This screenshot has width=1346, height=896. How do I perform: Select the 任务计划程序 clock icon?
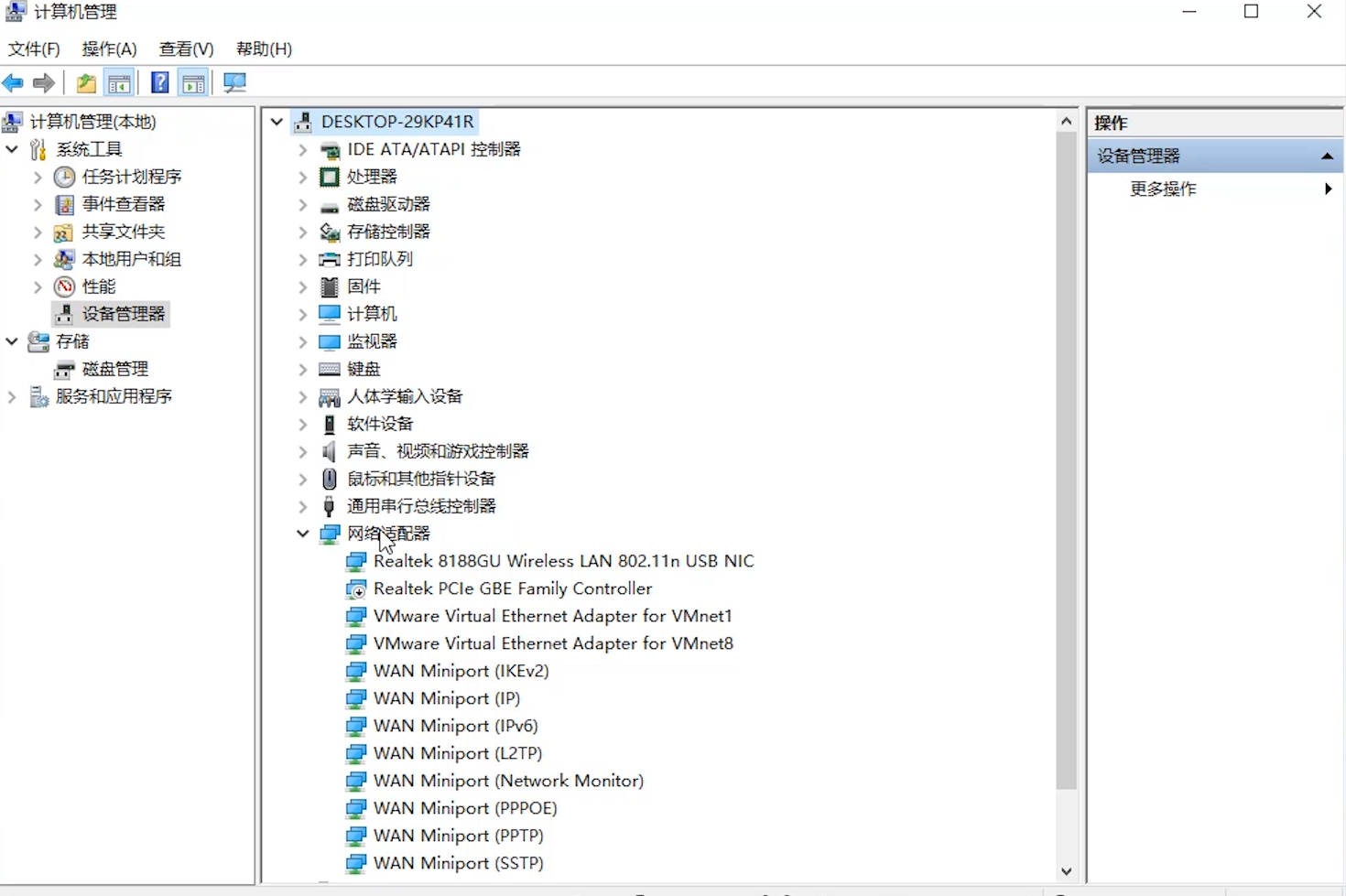click(64, 177)
